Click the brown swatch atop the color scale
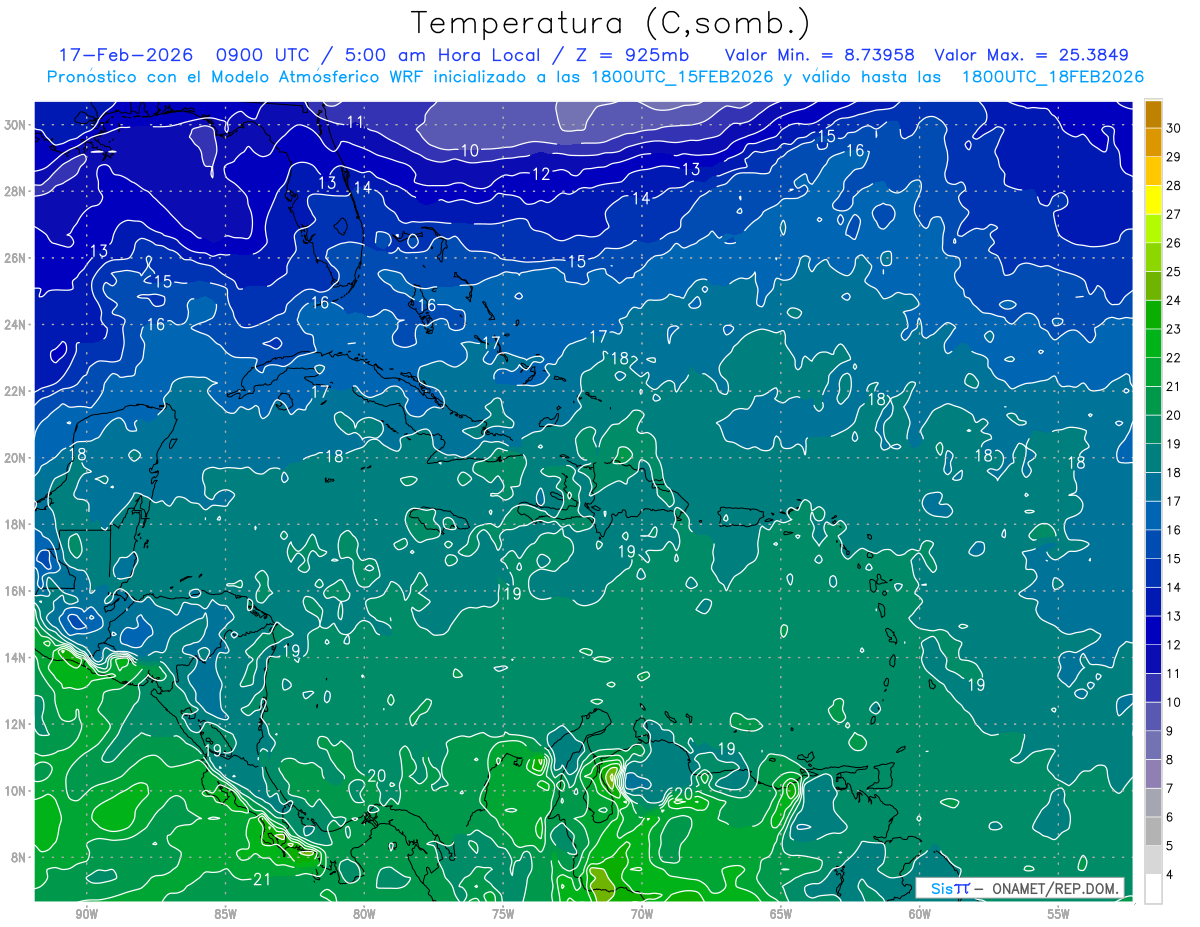The height and width of the screenshot is (927, 1200). point(1154,115)
